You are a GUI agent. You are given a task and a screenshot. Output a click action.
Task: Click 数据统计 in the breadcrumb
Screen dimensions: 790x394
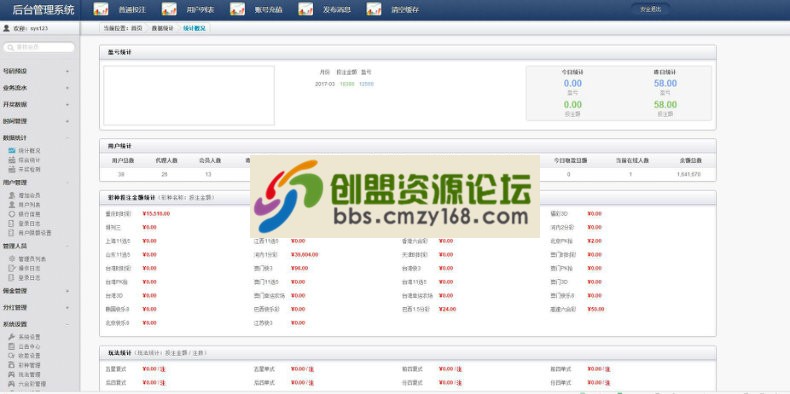[161, 28]
